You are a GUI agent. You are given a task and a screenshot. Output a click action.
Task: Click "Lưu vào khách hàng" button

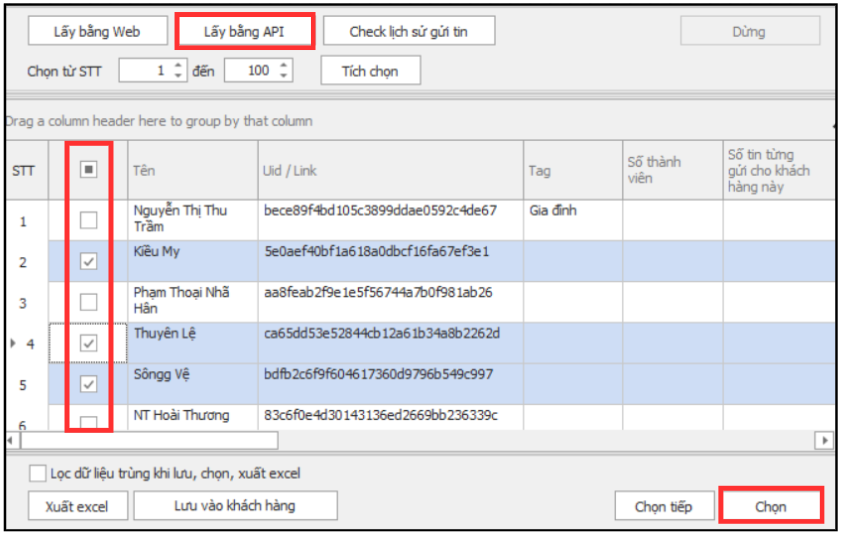[x=235, y=505]
